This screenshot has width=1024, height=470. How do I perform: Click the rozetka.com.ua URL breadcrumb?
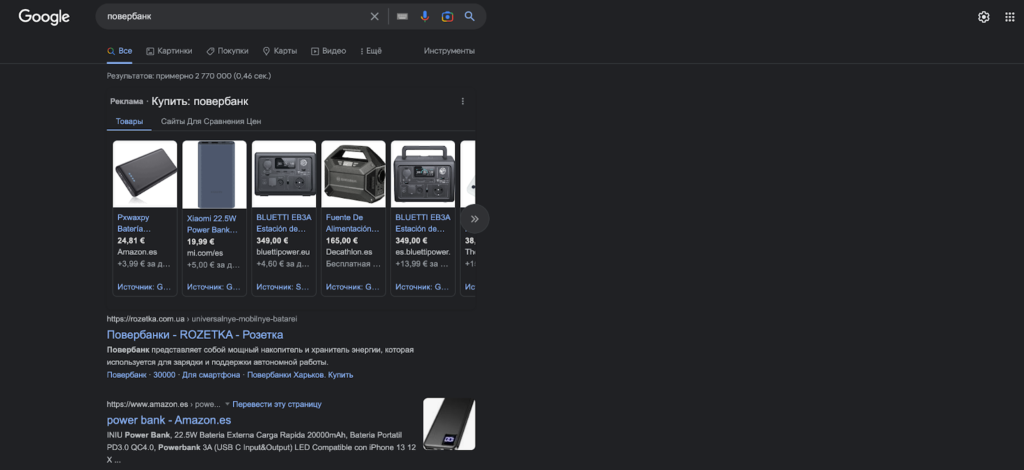point(202,319)
